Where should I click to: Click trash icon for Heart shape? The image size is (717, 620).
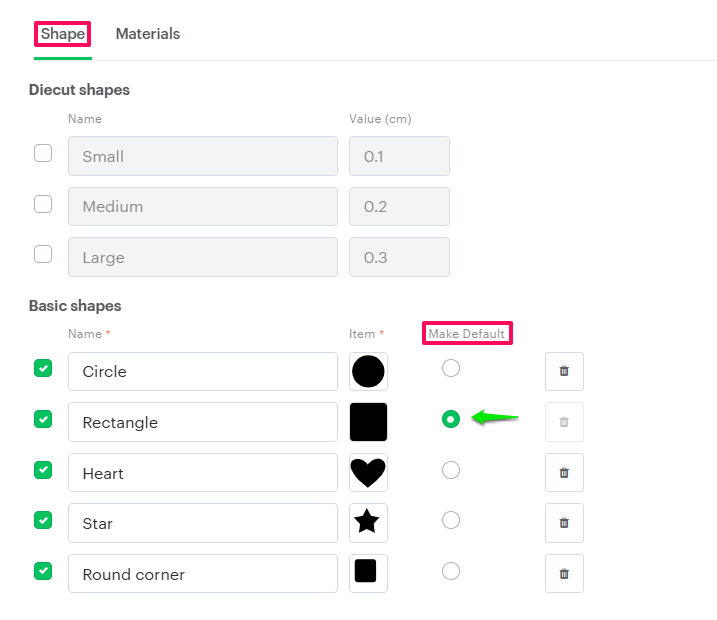coord(564,472)
